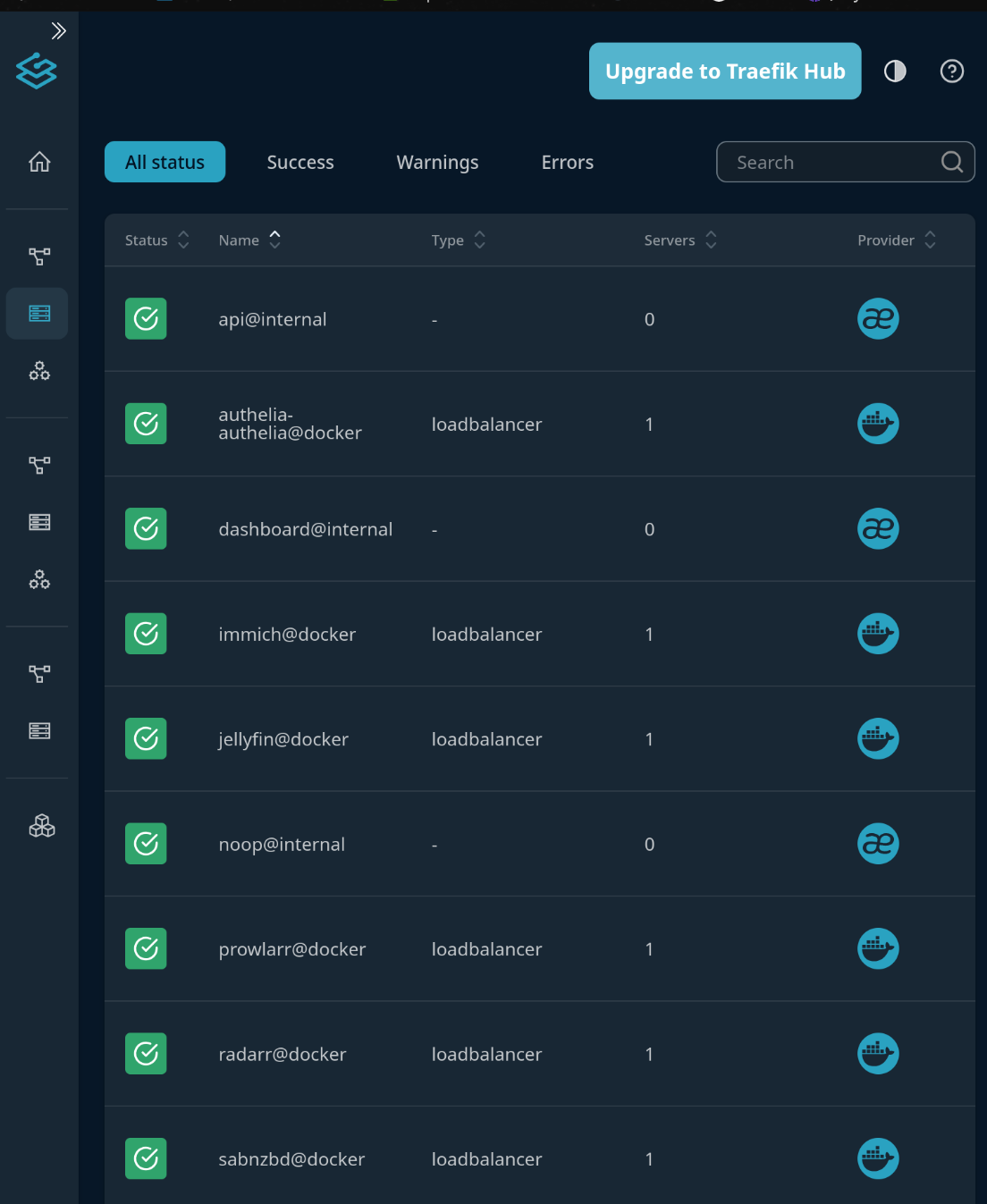This screenshot has width=987, height=1204.
Task: Sort table by Servers column
Action: [x=680, y=240]
